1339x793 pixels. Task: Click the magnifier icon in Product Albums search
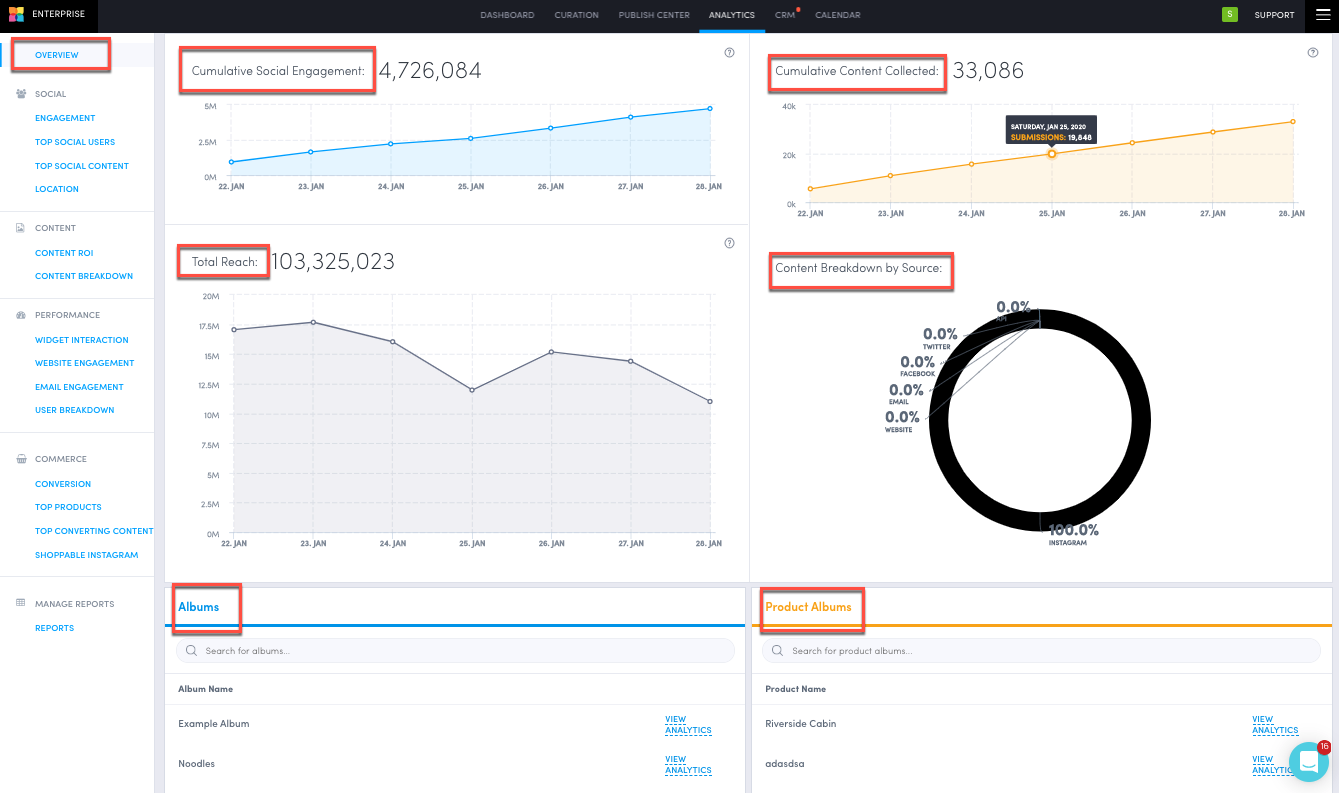click(777, 650)
